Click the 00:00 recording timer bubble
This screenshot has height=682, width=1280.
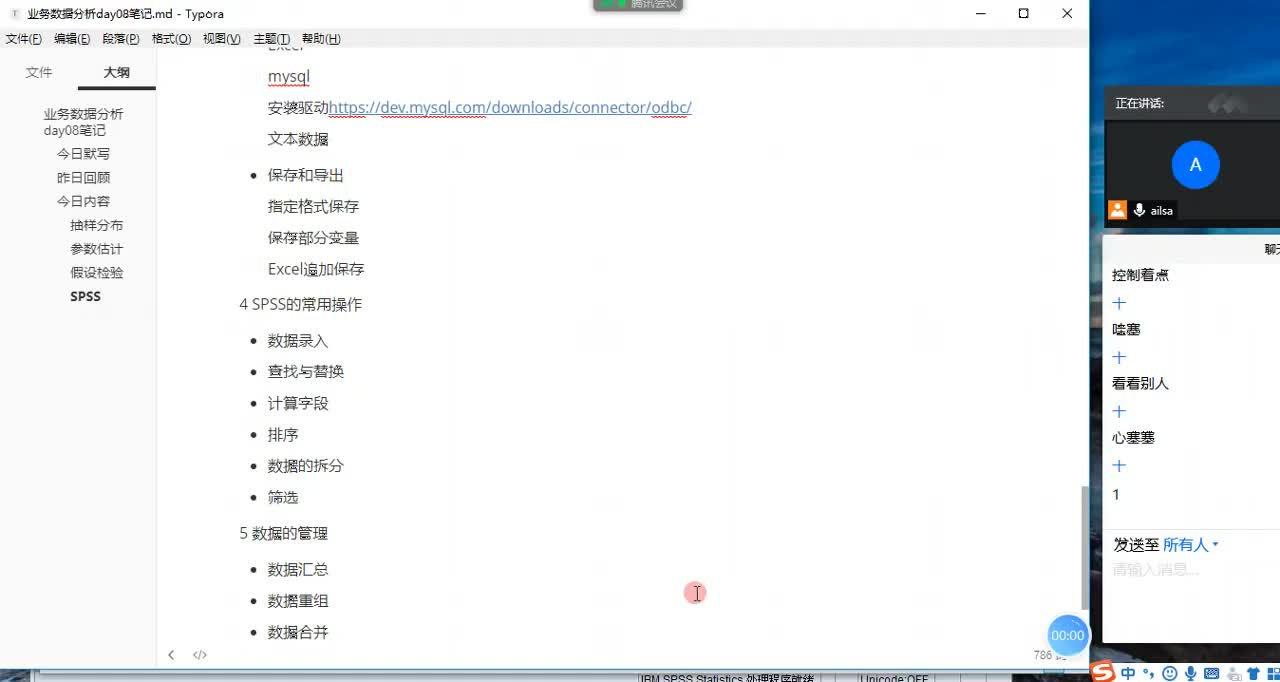point(1067,635)
